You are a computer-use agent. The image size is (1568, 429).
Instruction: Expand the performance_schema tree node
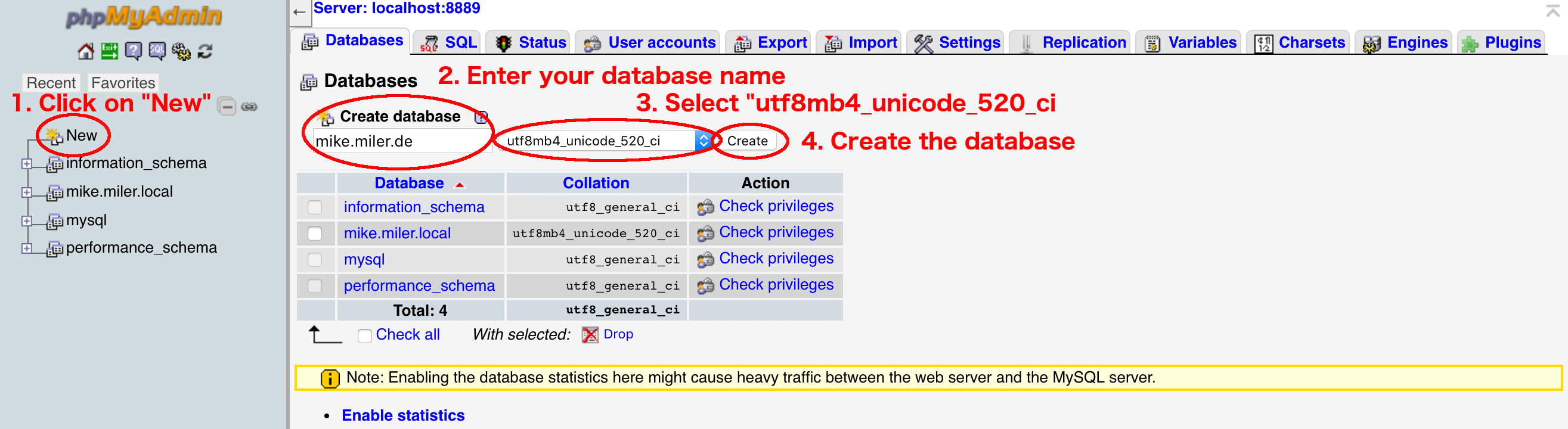26,248
